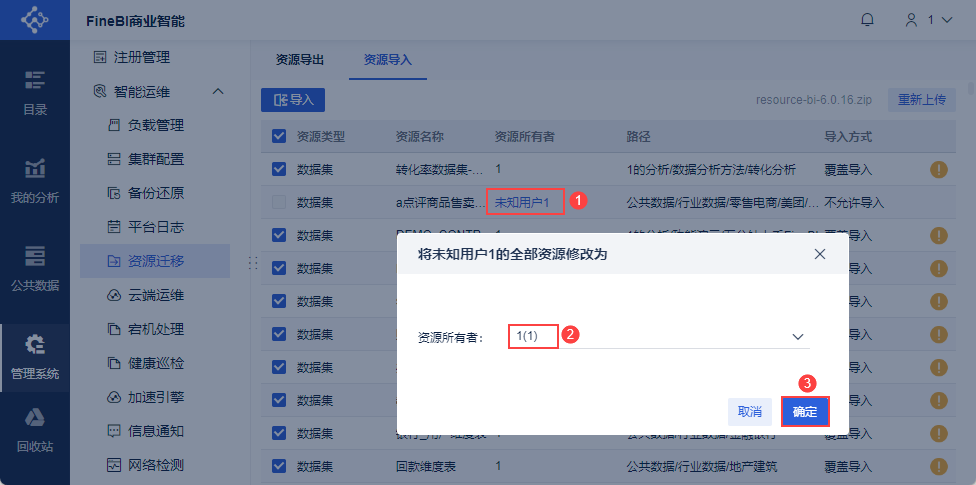Viewport: 976px width, 485px height.
Task: Toggle the select-all checkbox in table header
Action: [279, 136]
